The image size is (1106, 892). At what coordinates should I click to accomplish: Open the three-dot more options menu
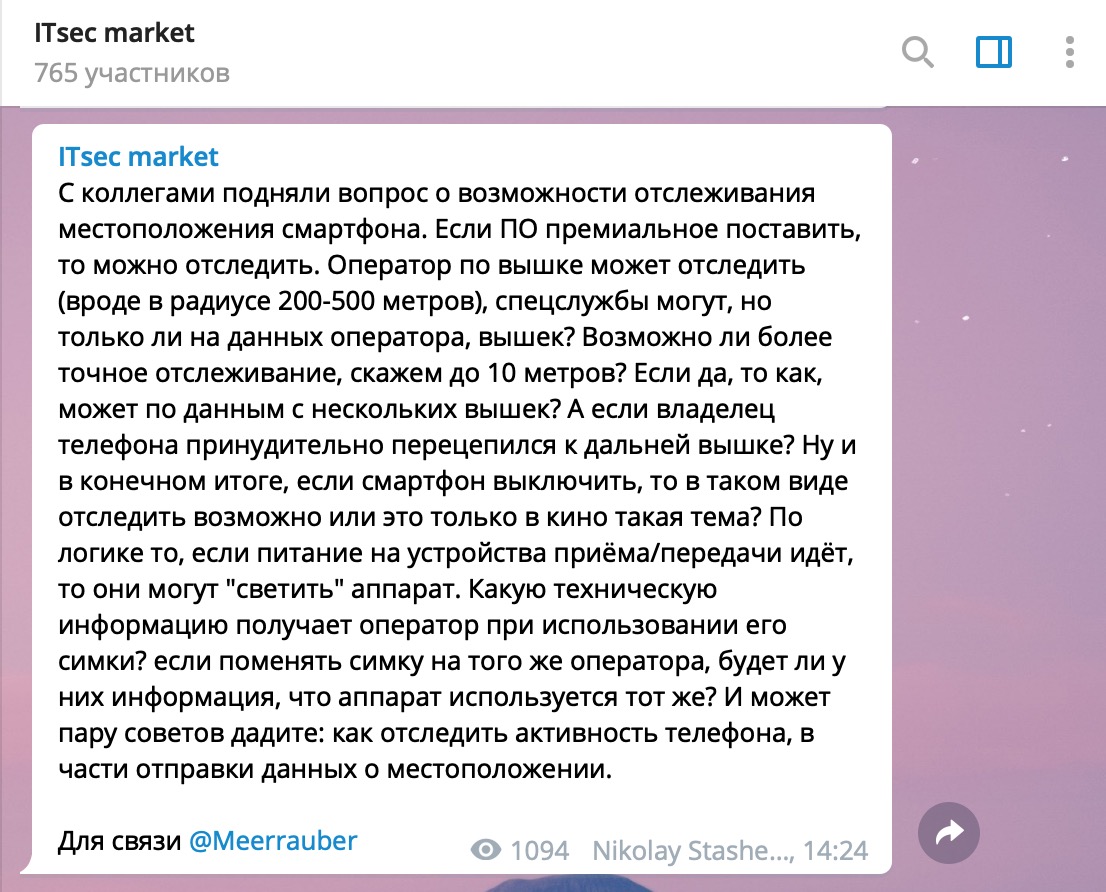coord(1069,51)
